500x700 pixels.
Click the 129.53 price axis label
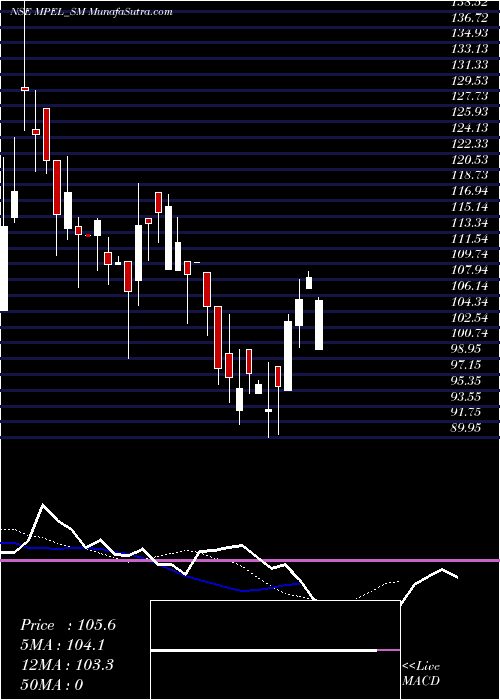click(x=469, y=81)
